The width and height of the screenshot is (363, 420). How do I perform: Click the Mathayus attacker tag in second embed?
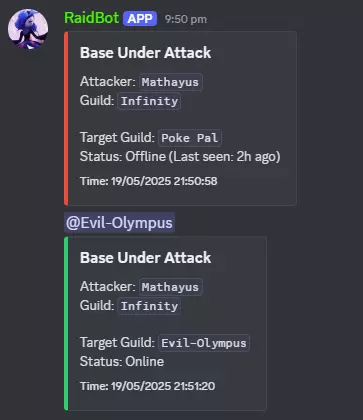coord(170,287)
